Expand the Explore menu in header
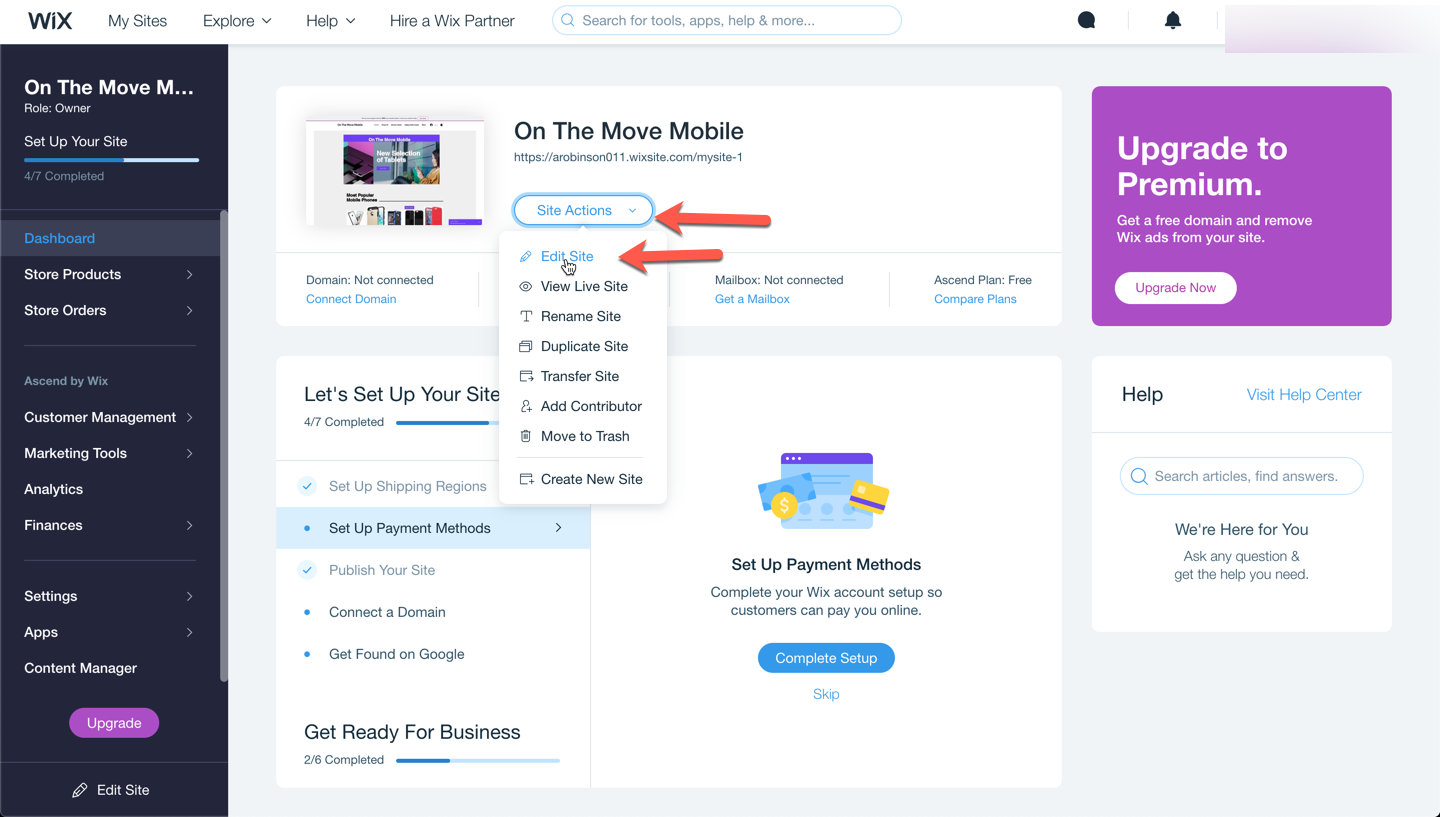Viewport: 1440px width, 817px height. click(x=237, y=21)
